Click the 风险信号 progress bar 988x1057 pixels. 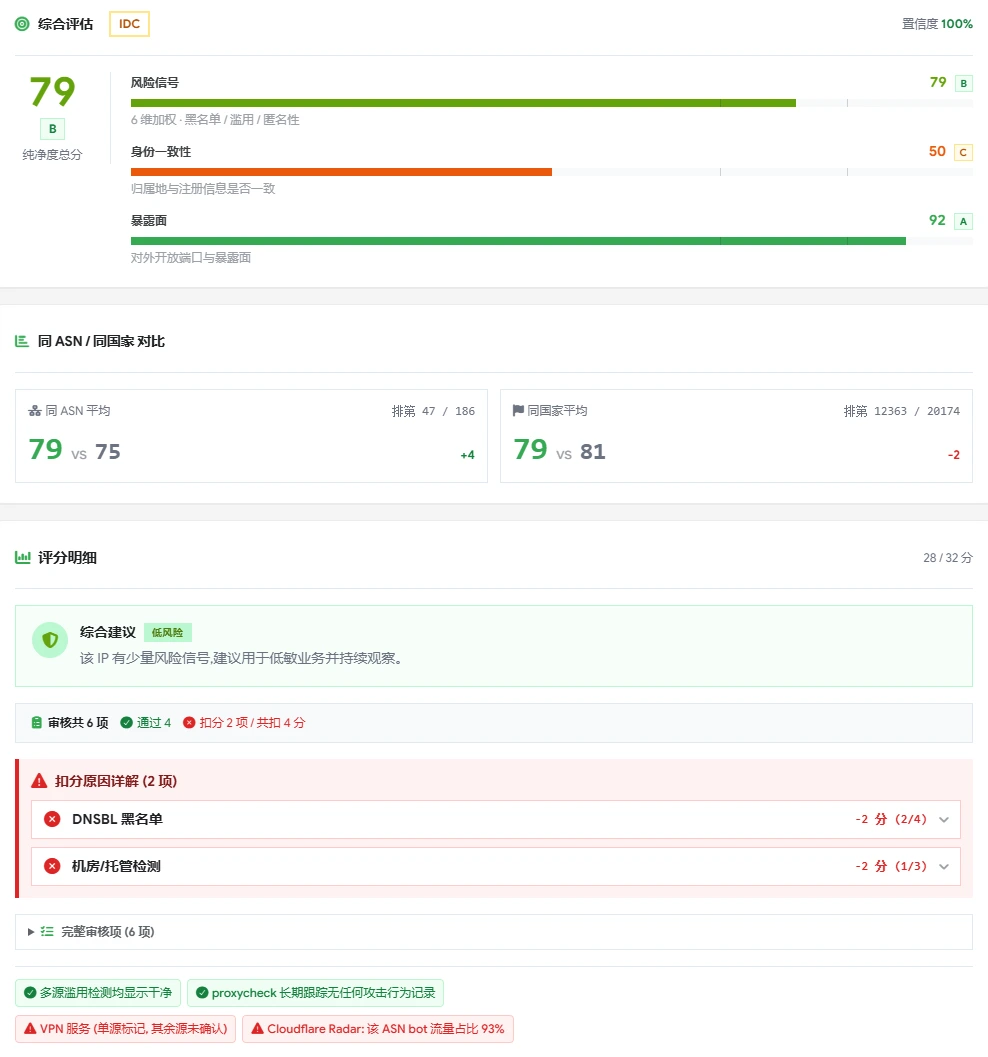coord(551,103)
